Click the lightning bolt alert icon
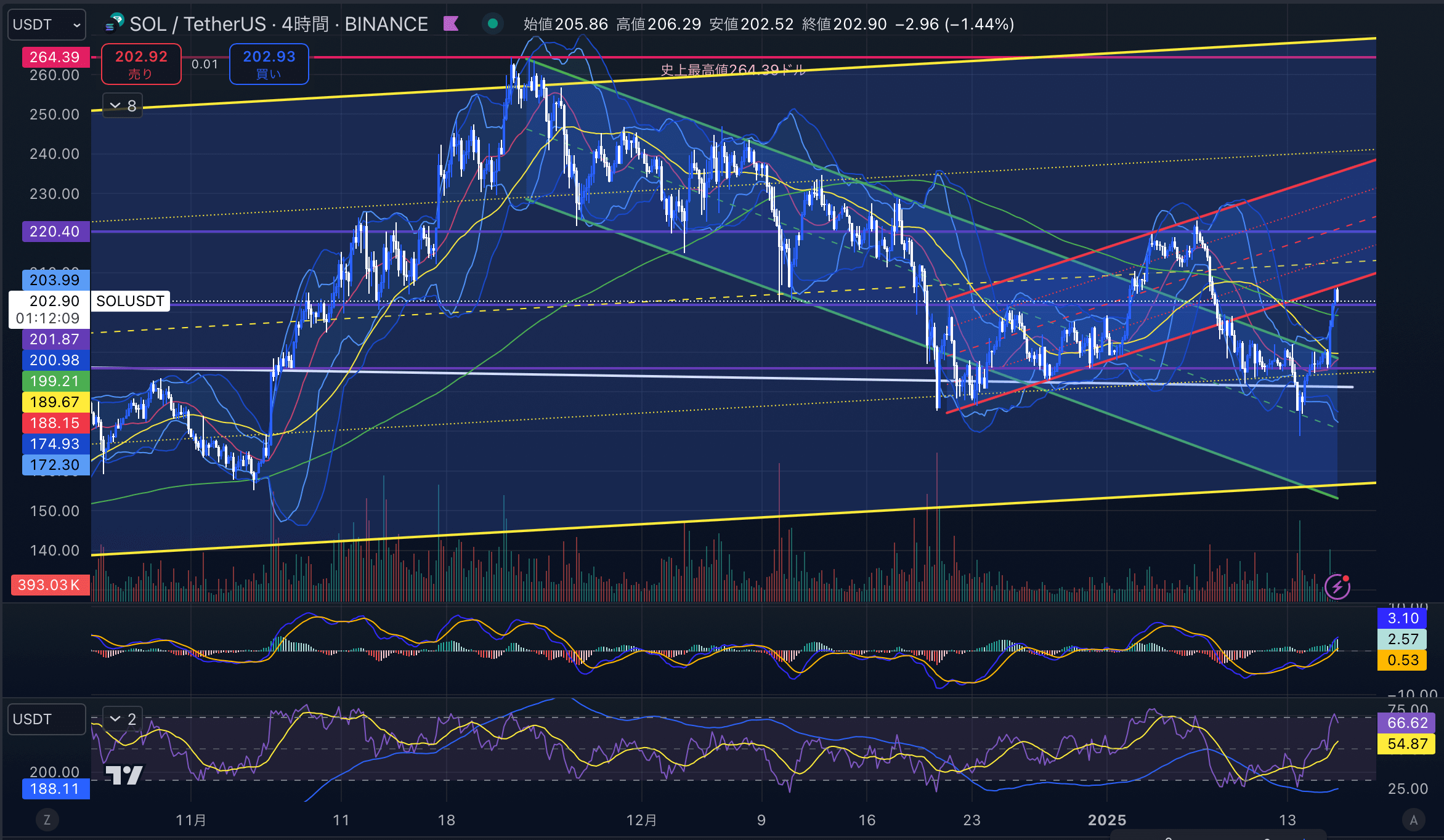1444x840 pixels. [1337, 587]
